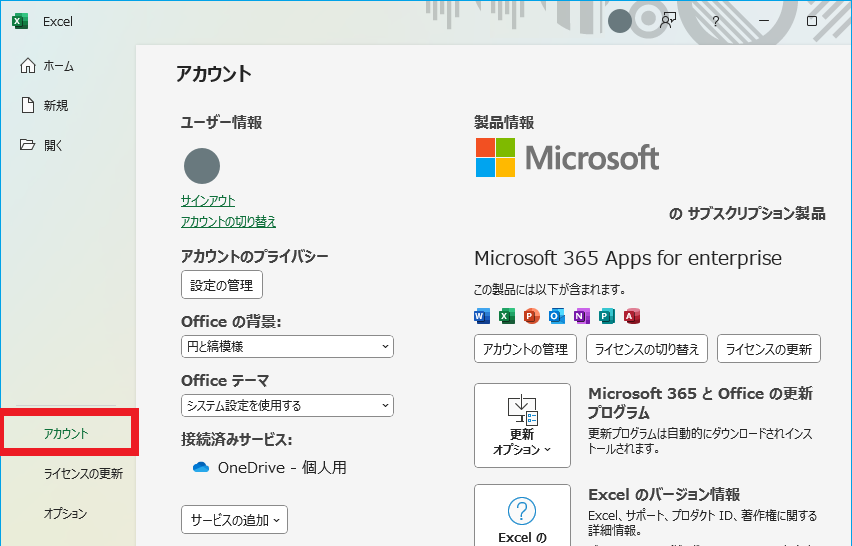The height and width of the screenshot is (546, 852).
Task: Select 新規 in the left sidebar
Action: [55, 105]
